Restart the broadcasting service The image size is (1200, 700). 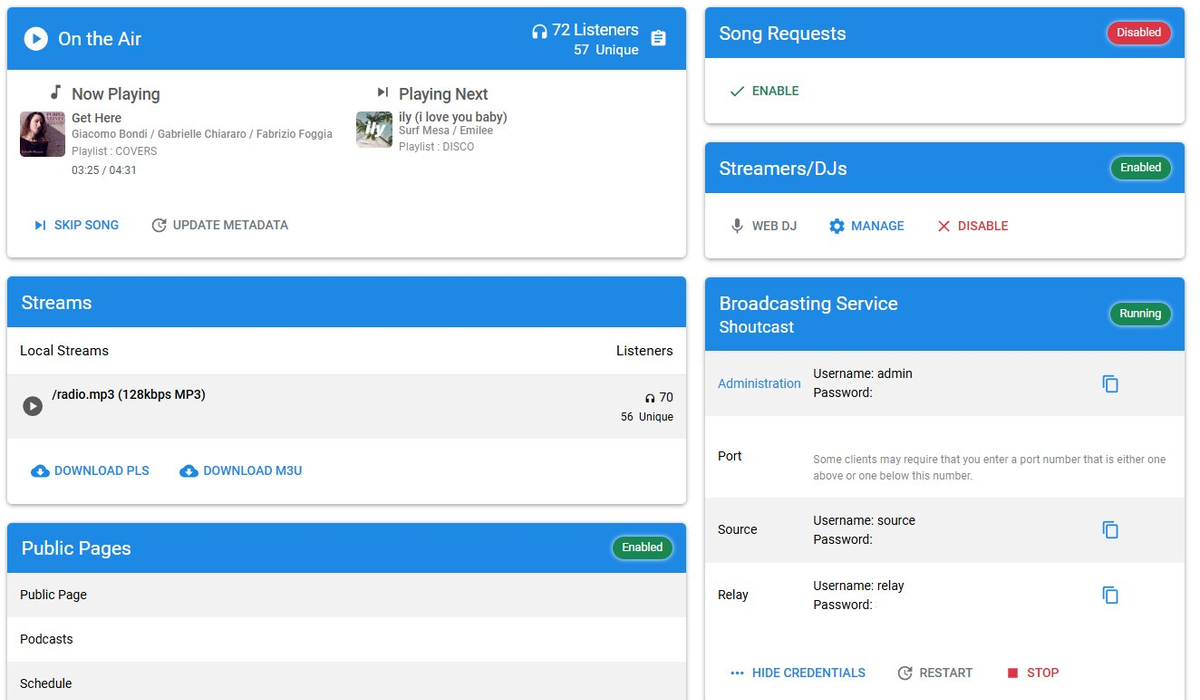point(935,673)
